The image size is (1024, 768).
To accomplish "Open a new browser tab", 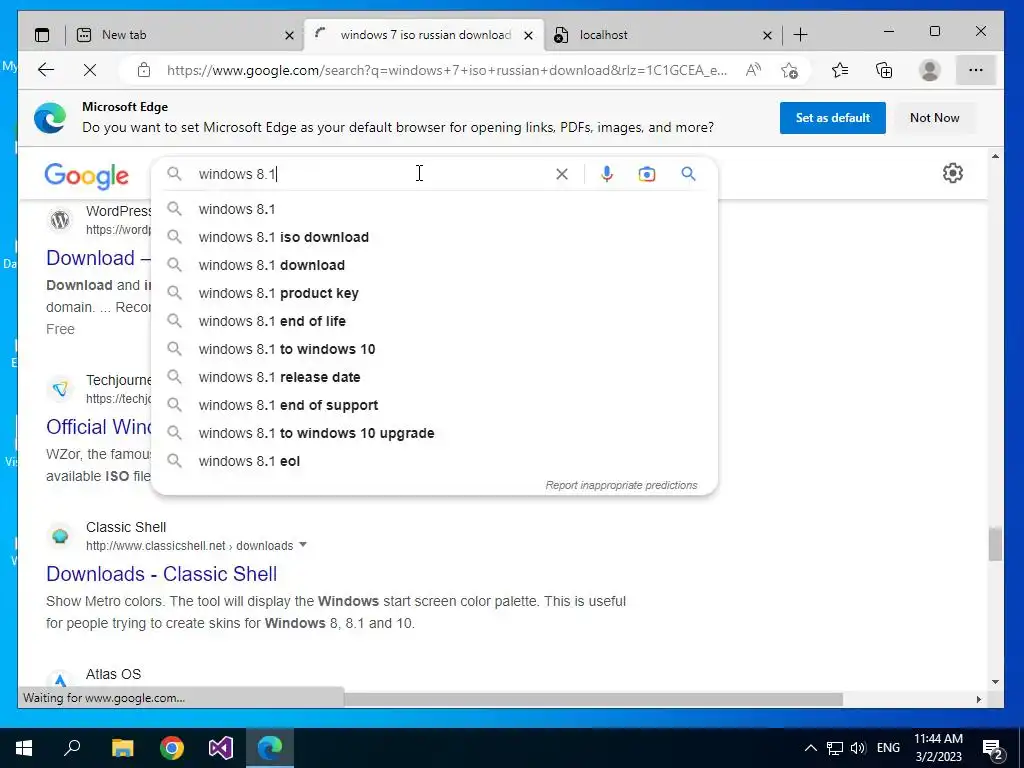I will coord(800,35).
